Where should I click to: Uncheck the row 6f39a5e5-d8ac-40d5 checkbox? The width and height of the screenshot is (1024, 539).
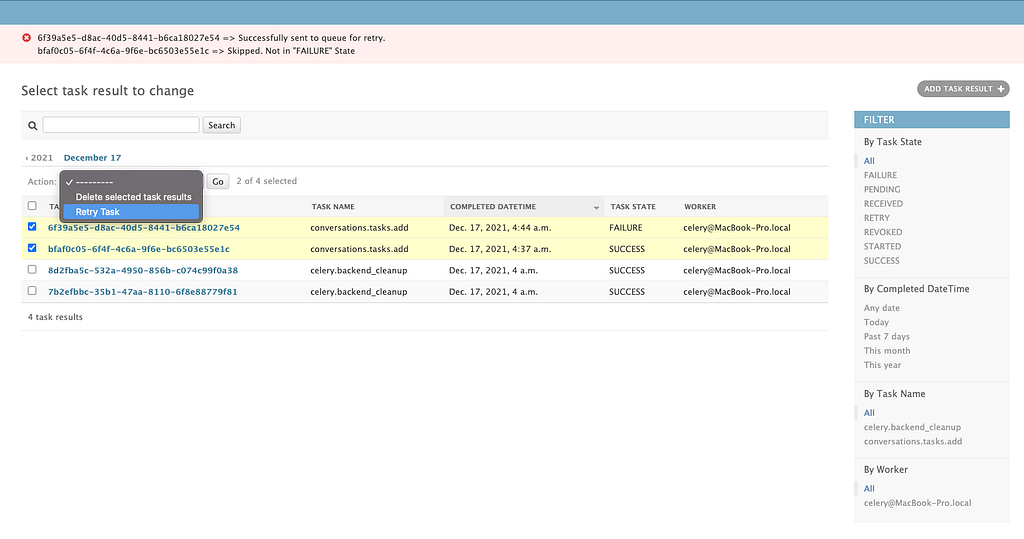32,227
